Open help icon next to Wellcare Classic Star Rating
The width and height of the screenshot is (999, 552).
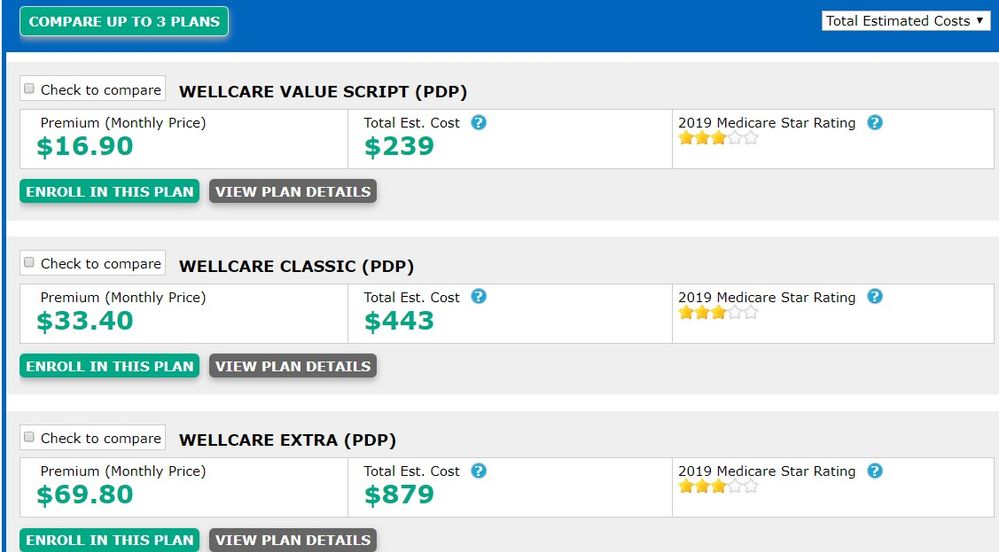(875, 297)
